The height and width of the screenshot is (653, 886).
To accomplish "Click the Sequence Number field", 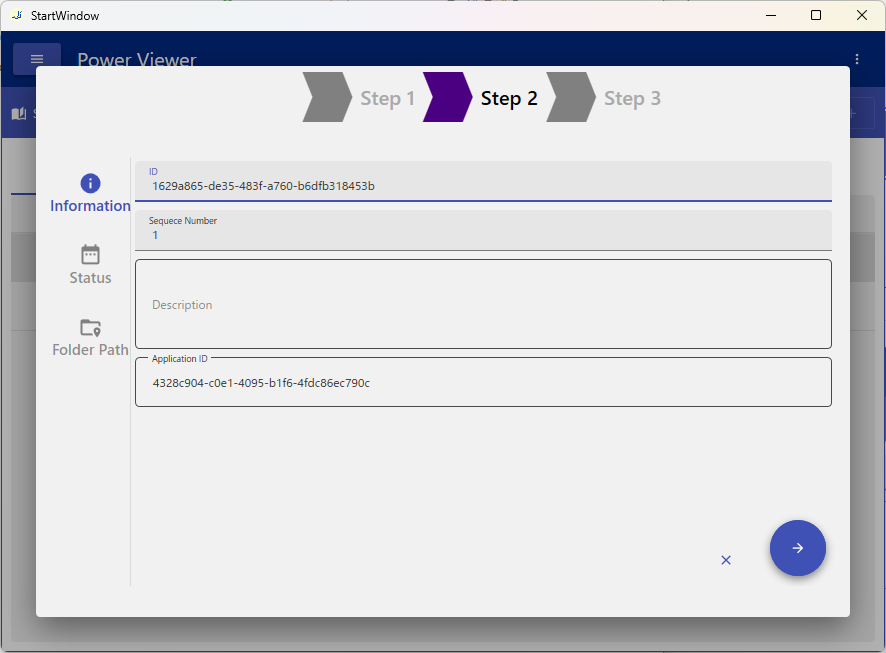I will click(483, 234).
